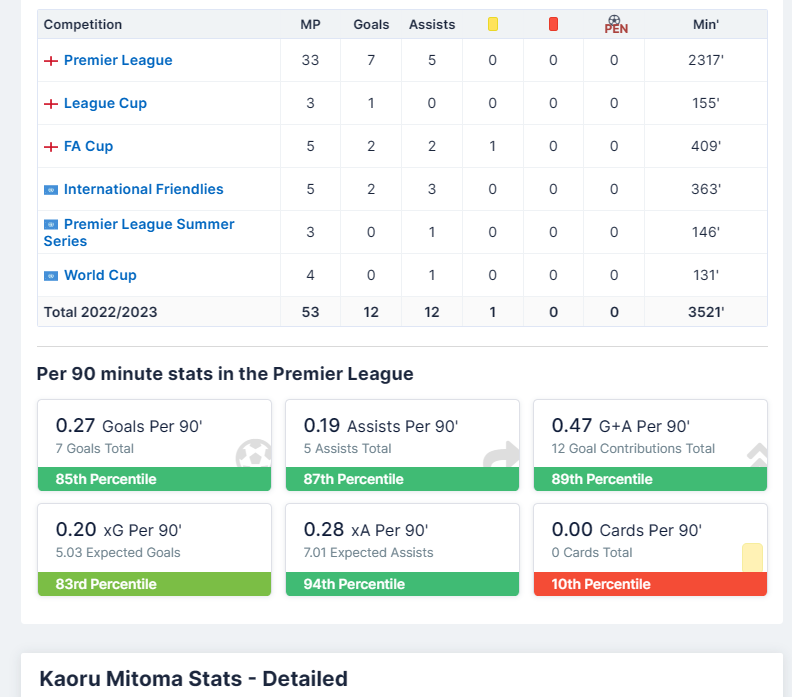Open the International Friendlies link
792x697 pixels.
[143, 189]
